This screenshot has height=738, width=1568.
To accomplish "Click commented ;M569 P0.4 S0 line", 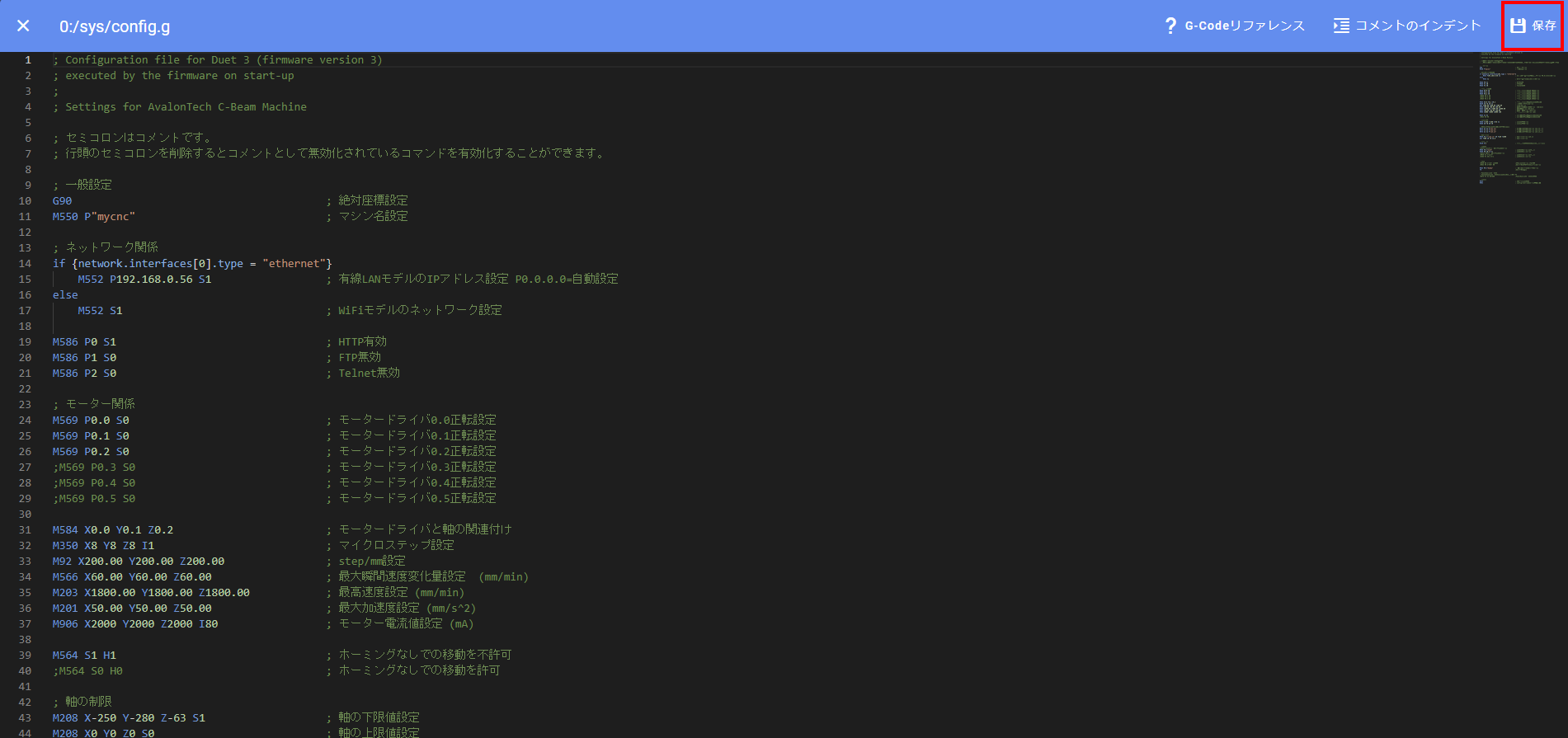I will click(94, 483).
